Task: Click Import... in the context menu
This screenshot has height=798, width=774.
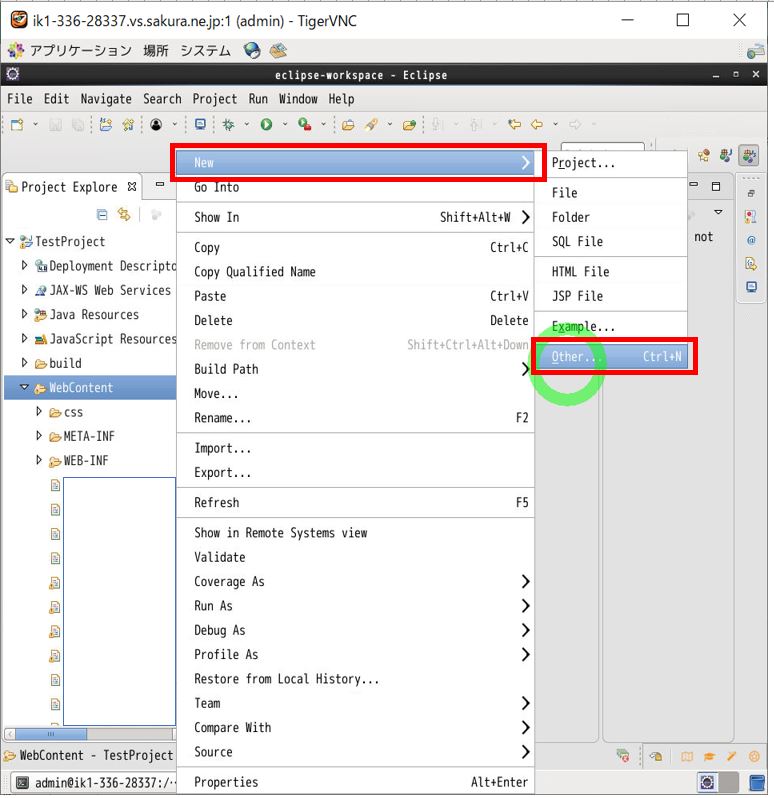Action: [355, 448]
